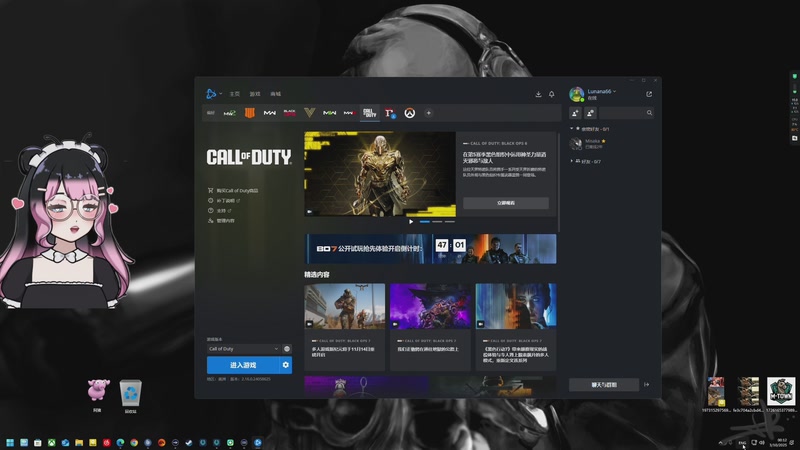800x450 pixels.
Task: Open the patch notes link
Action: point(224,201)
